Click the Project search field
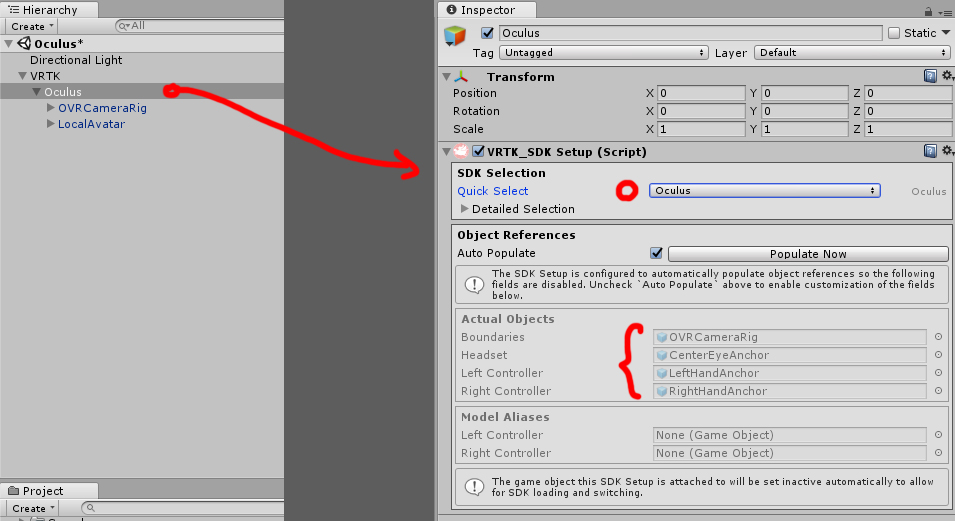This screenshot has width=955, height=521. (x=183, y=508)
